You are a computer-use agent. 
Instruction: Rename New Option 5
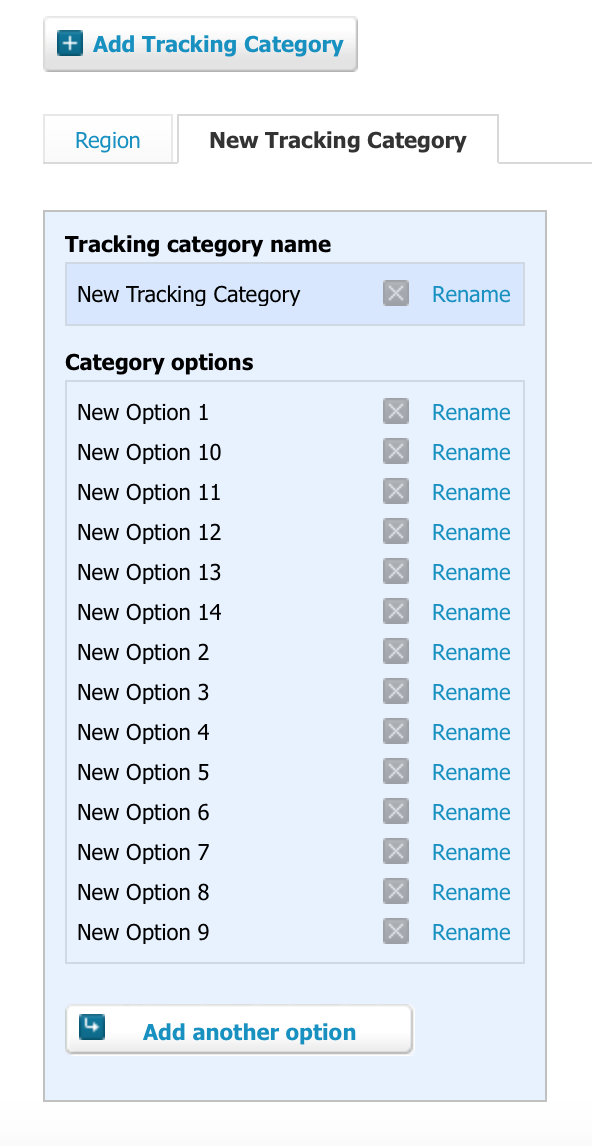pyautogui.click(x=471, y=772)
